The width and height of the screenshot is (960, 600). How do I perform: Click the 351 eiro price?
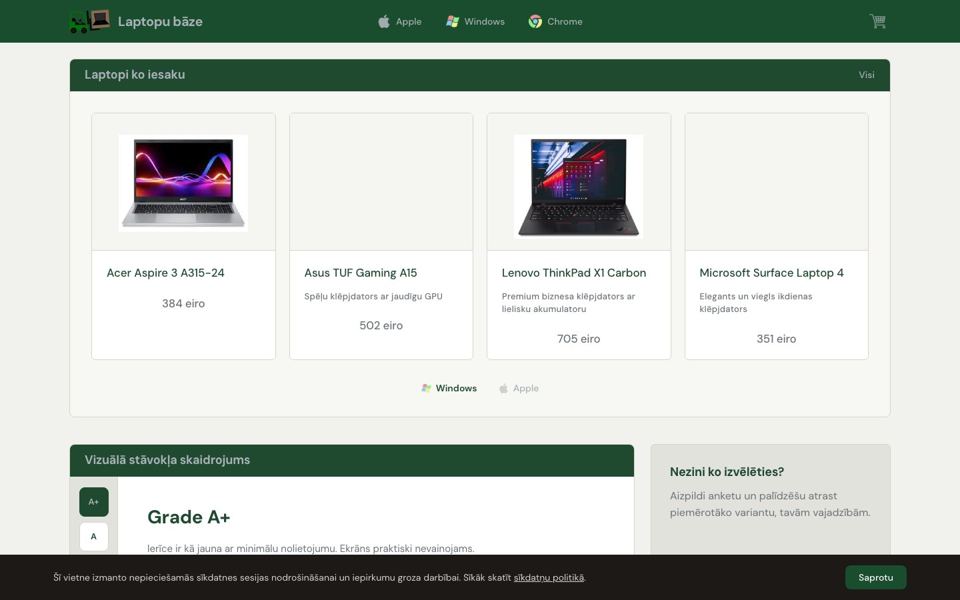[776, 339]
